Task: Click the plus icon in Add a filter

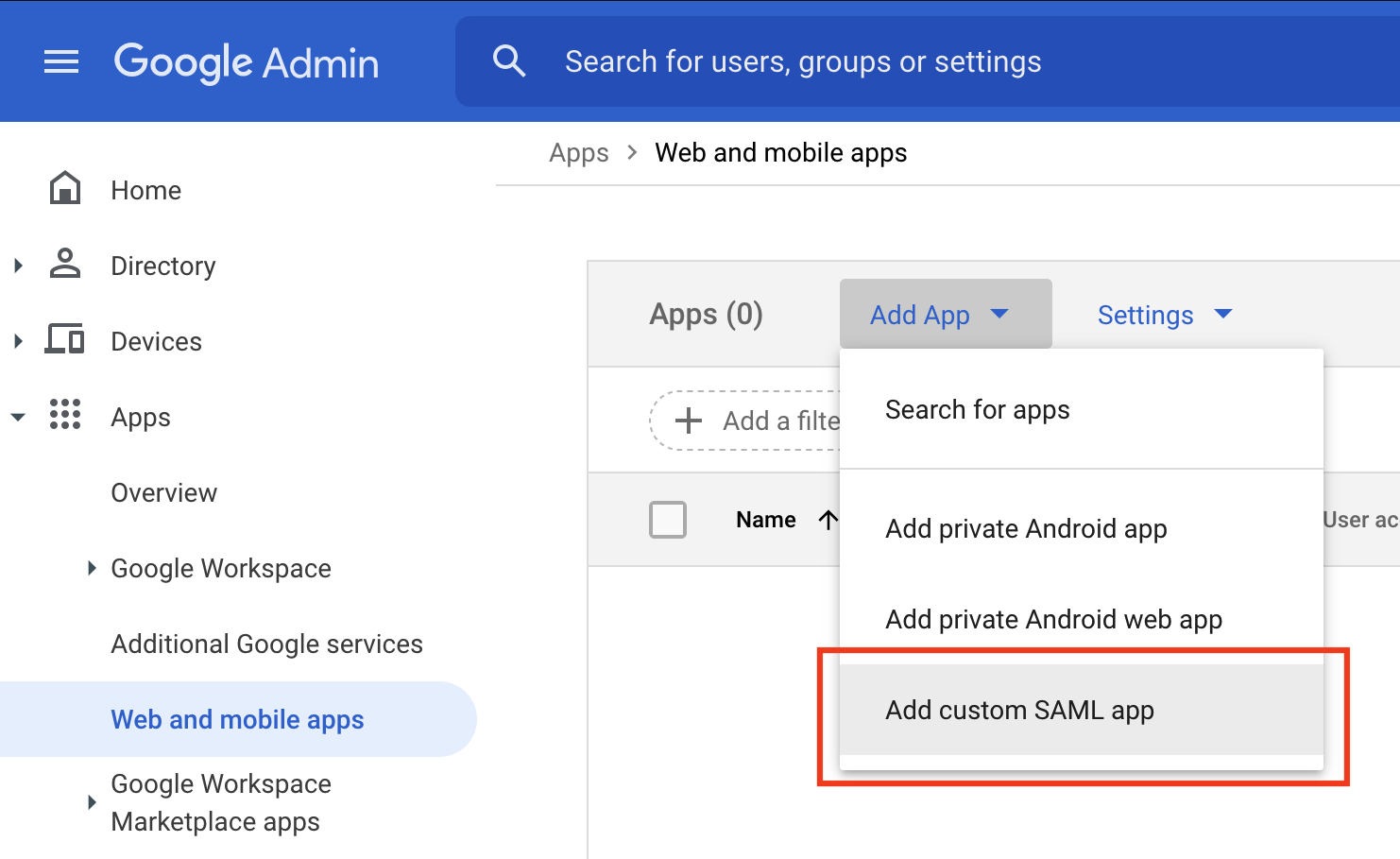Action: click(x=689, y=420)
